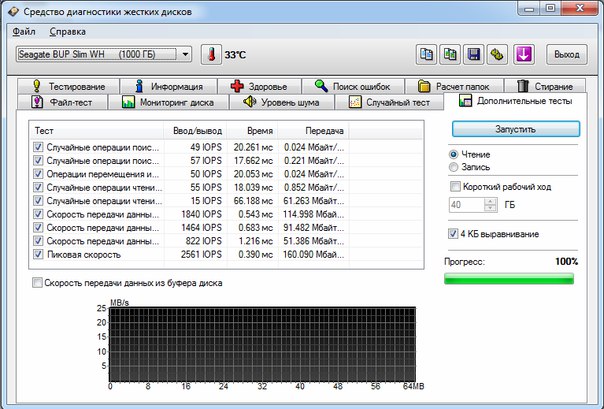Click the purple down-arrow icon
Screen dimensions: 604x409
tap(526, 54)
